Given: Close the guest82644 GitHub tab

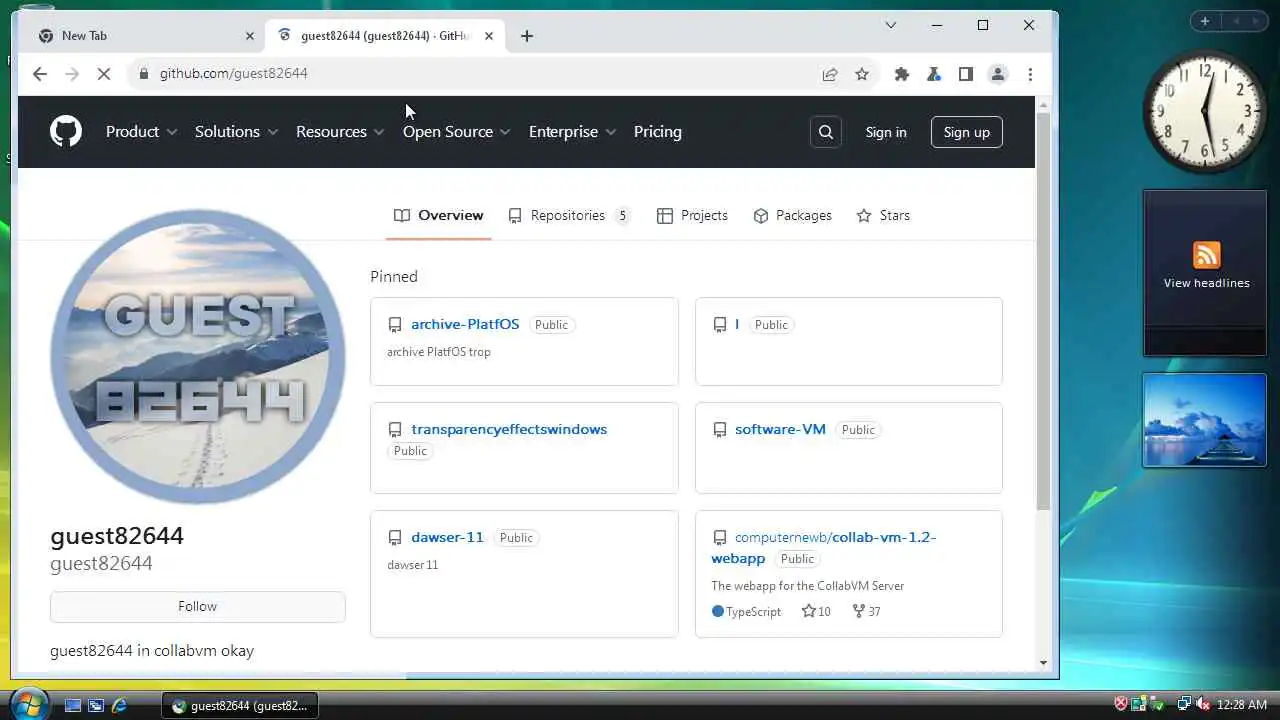Looking at the screenshot, I should [x=489, y=36].
